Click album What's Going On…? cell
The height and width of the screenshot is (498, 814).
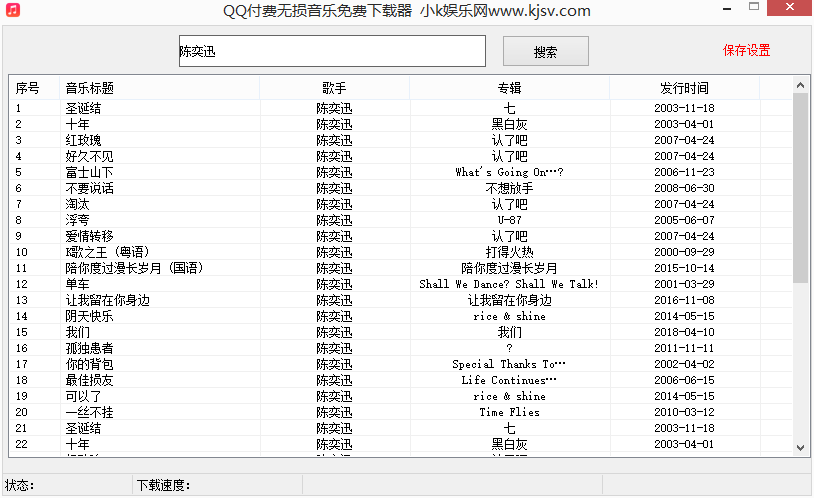coord(509,172)
